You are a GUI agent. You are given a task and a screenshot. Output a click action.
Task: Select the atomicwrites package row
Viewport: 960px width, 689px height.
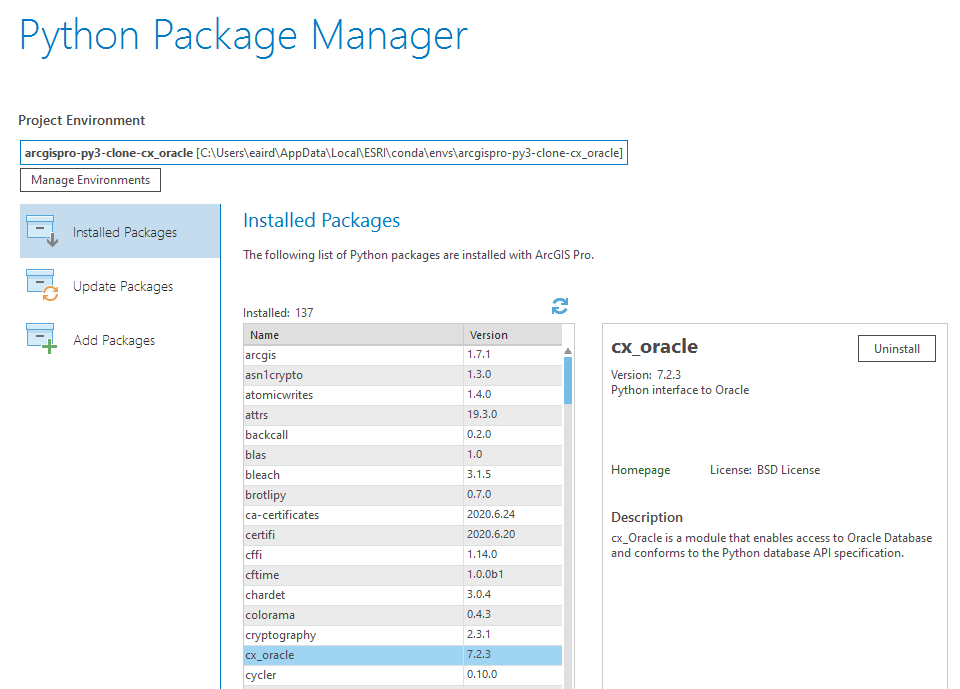(x=402, y=395)
